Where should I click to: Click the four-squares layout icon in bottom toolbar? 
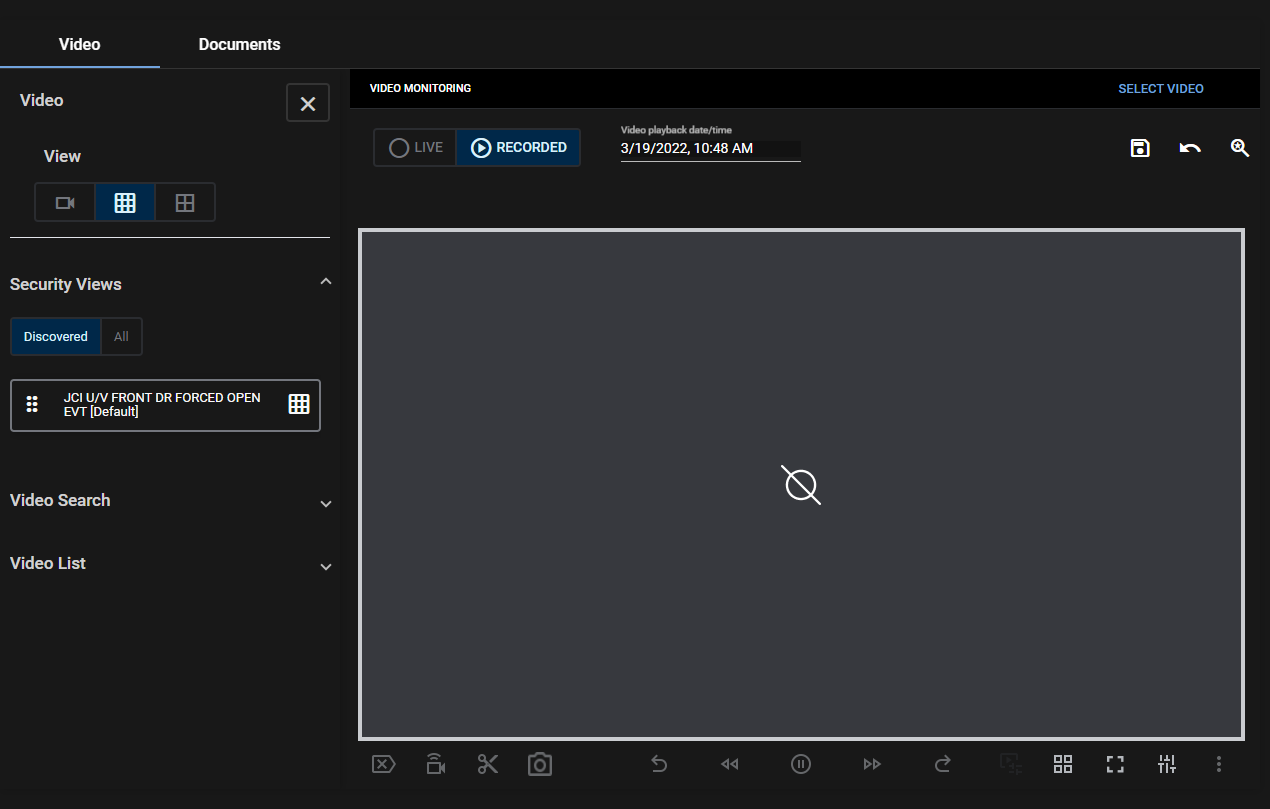[x=1063, y=764]
